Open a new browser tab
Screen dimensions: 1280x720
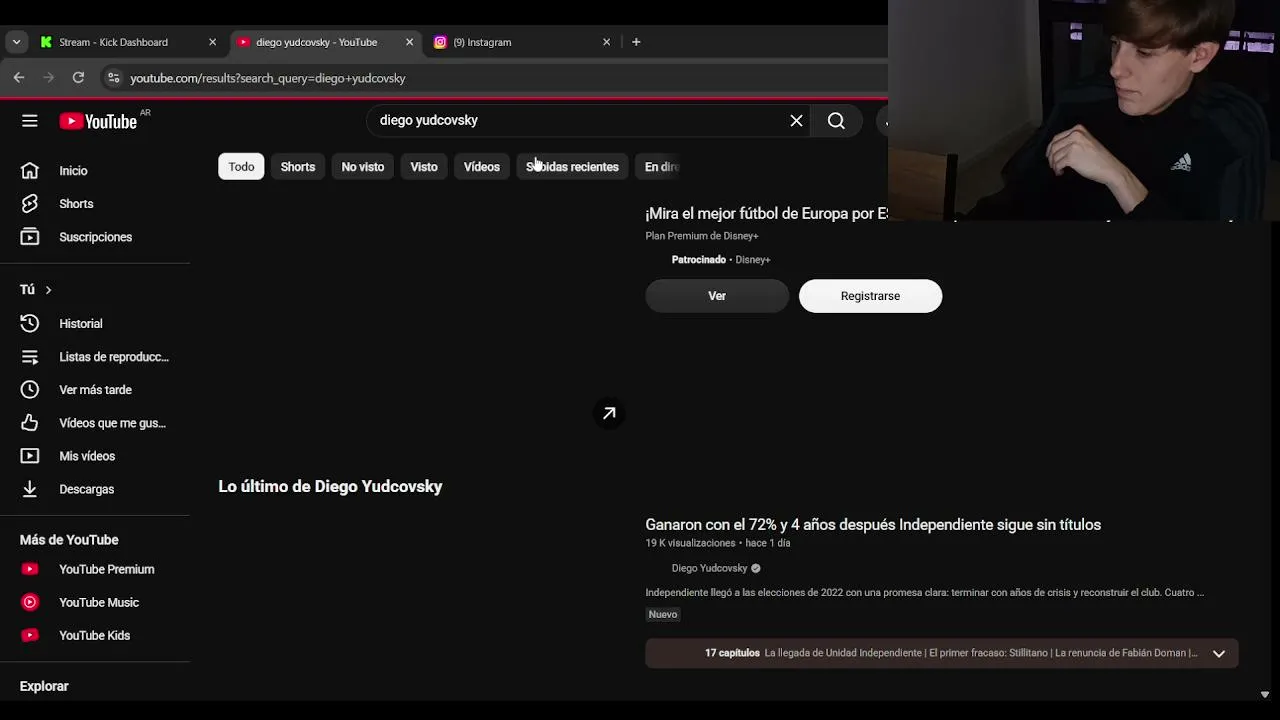(636, 42)
